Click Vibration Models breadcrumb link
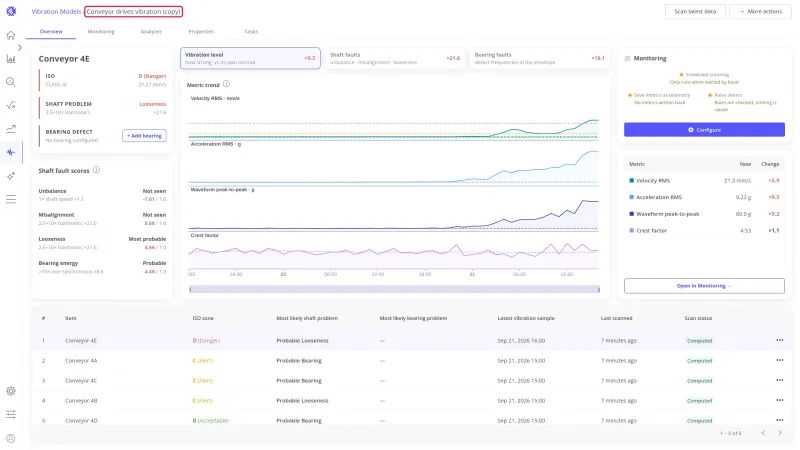Viewport: 800px width, 450px height. [x=56, y=11]
